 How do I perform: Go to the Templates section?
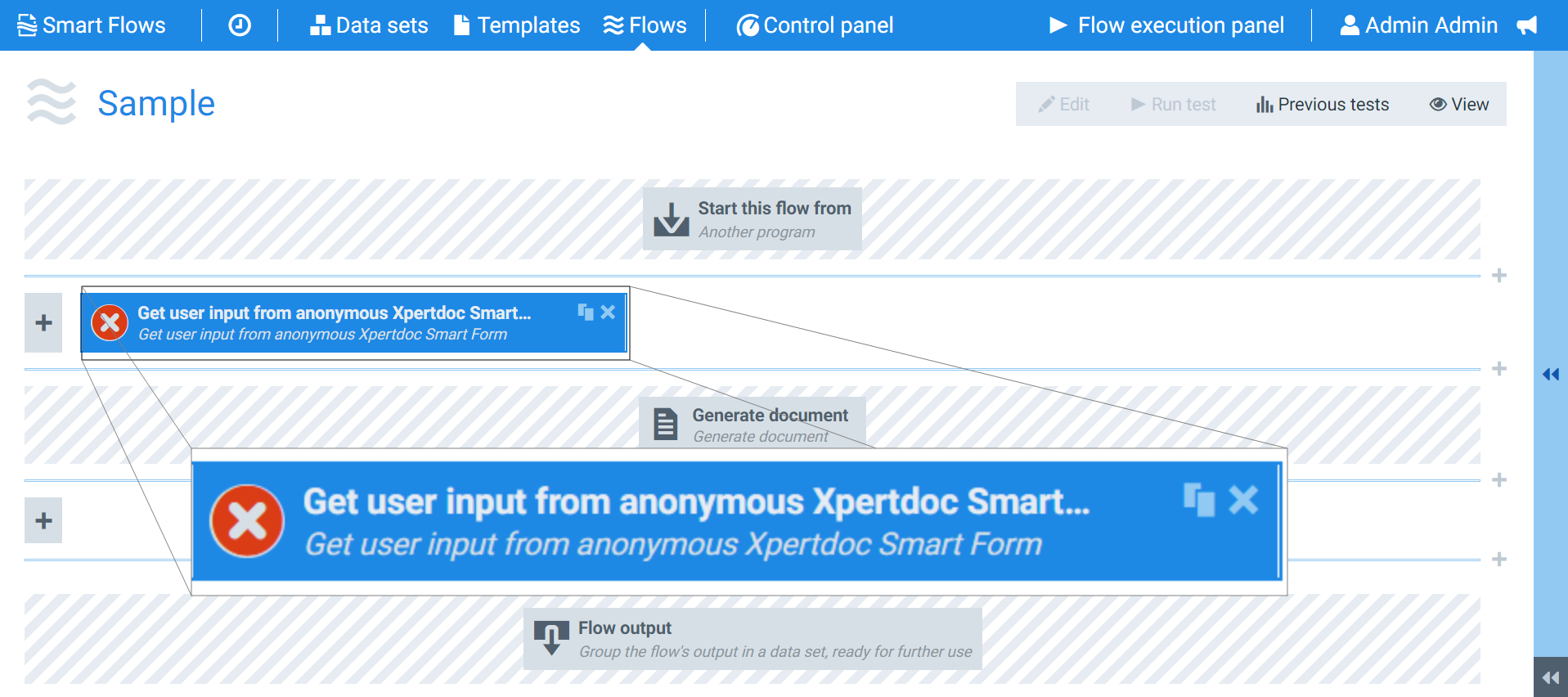click(517, 25)
